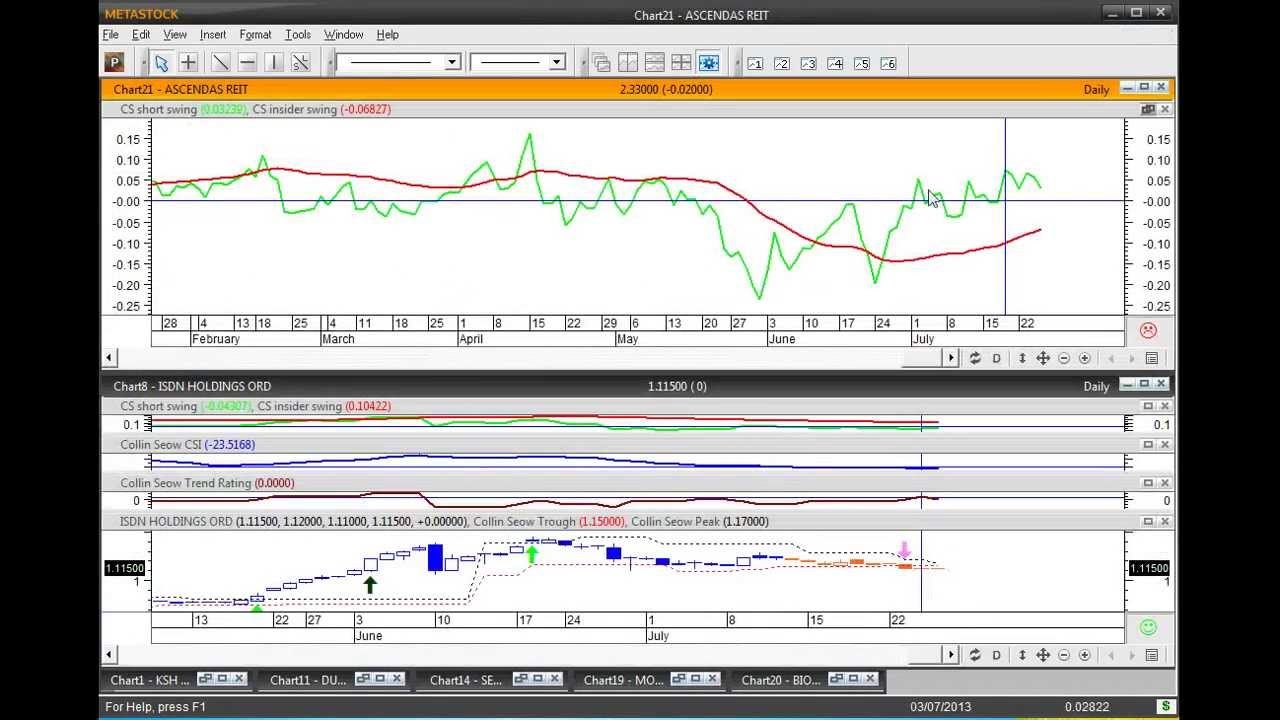This screenshot has width=1280, height=720.
Task: Click vertical rescale arrow on ASCENDAS chart
Action: coord(1022,358)
